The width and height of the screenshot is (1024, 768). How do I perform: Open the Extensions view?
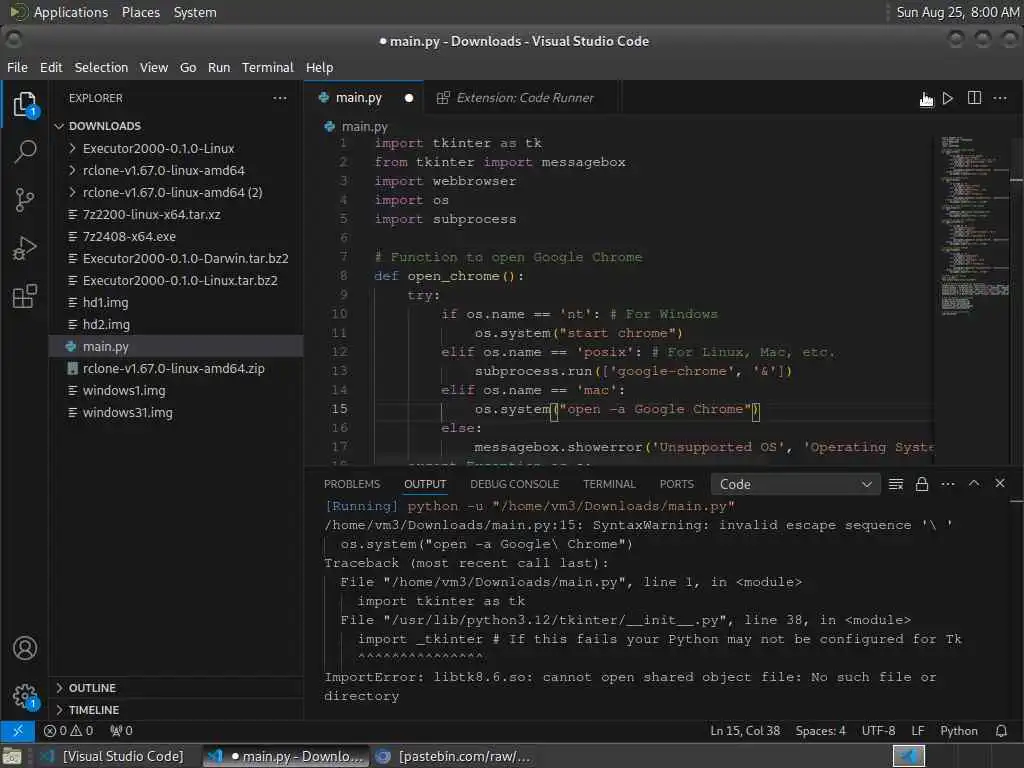[25, 296]
